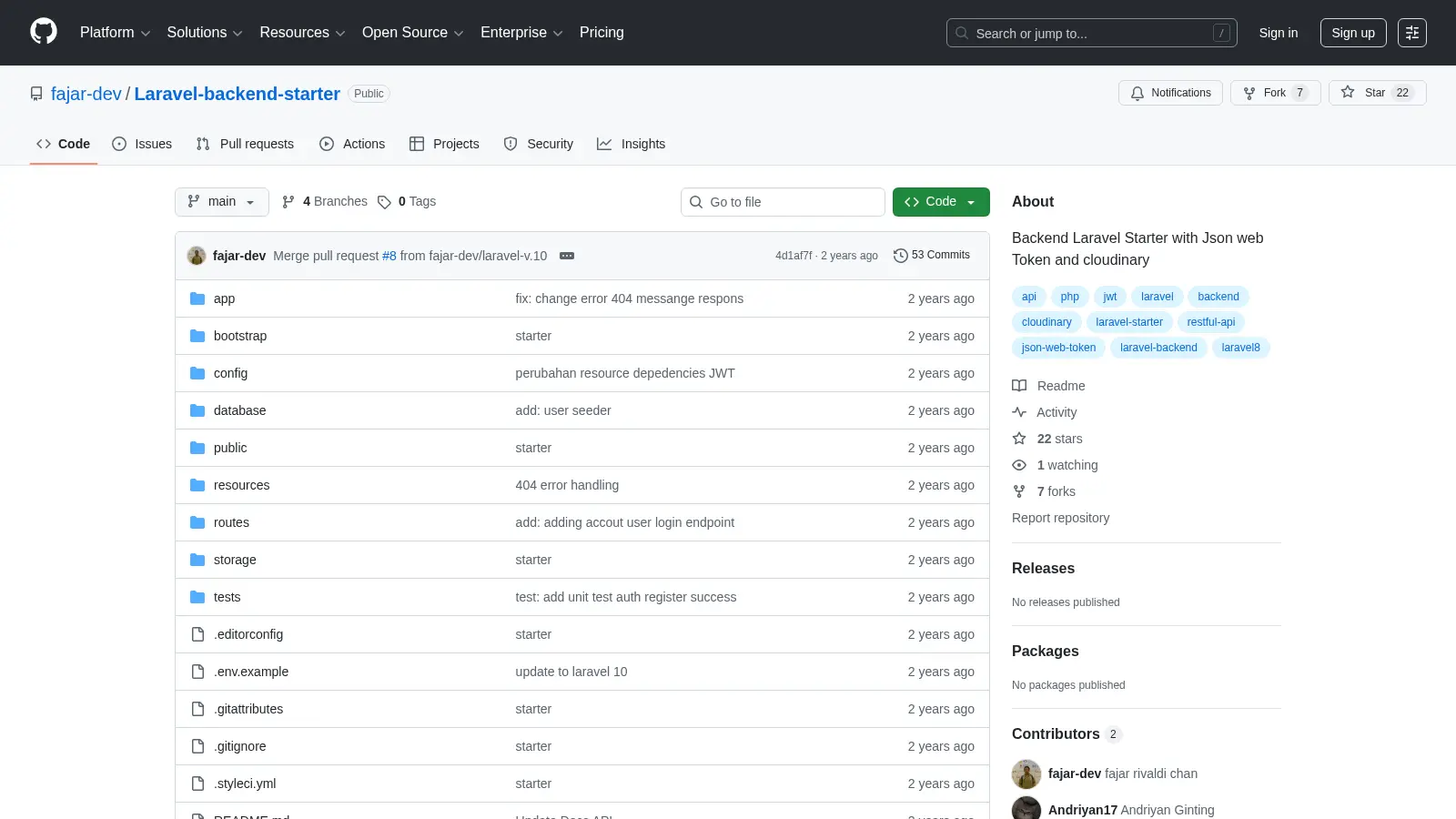Screen dimensions: 1456x819
Task: Click the fork icon beside 7 forks
Action: click(1019, 491)
